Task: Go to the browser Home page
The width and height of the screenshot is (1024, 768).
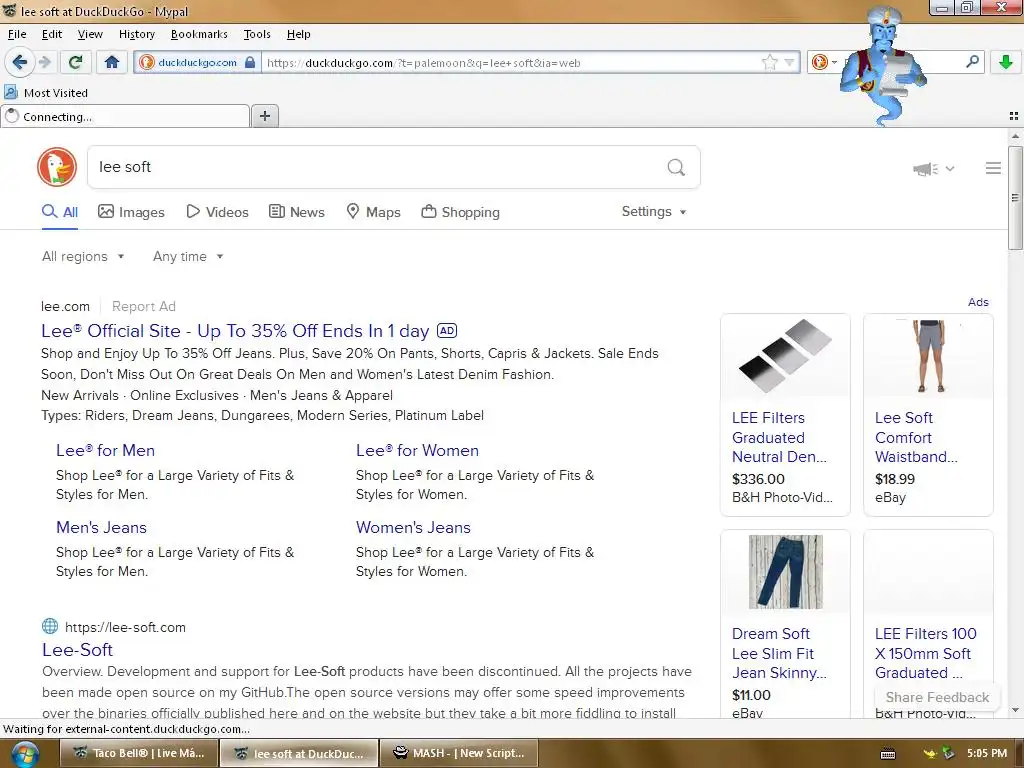Action: pyautogui.click(x=112, y=63)
